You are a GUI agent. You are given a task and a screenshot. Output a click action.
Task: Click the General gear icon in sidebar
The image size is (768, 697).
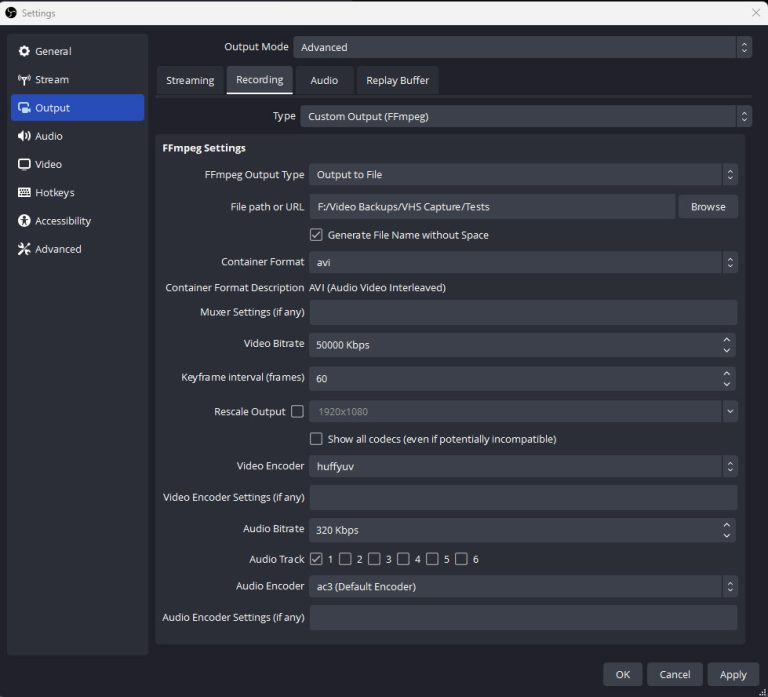(x=24, y=51)
